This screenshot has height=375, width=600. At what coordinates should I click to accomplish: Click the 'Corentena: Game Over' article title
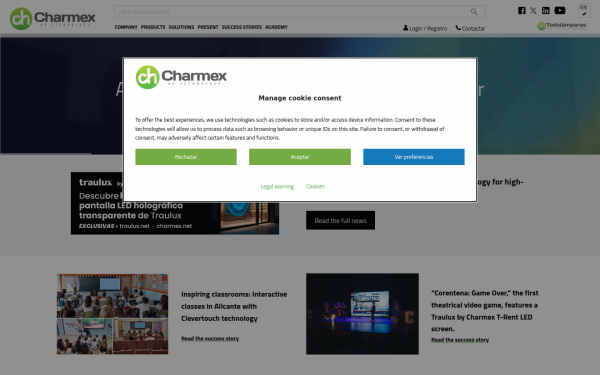pos(485,311)
